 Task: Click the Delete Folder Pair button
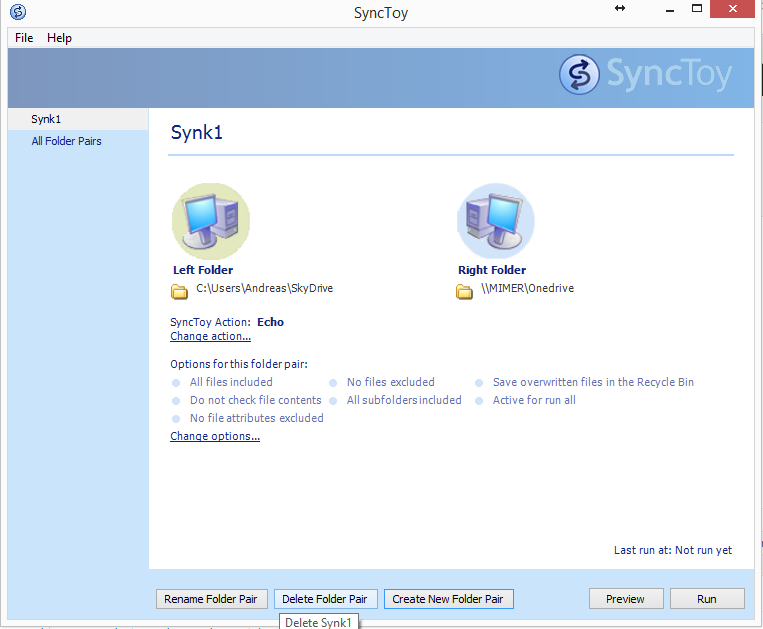(326, 599)
